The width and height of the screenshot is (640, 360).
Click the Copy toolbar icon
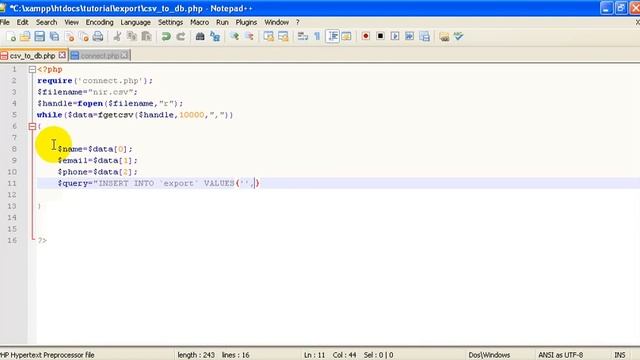[x=131, y=37]
